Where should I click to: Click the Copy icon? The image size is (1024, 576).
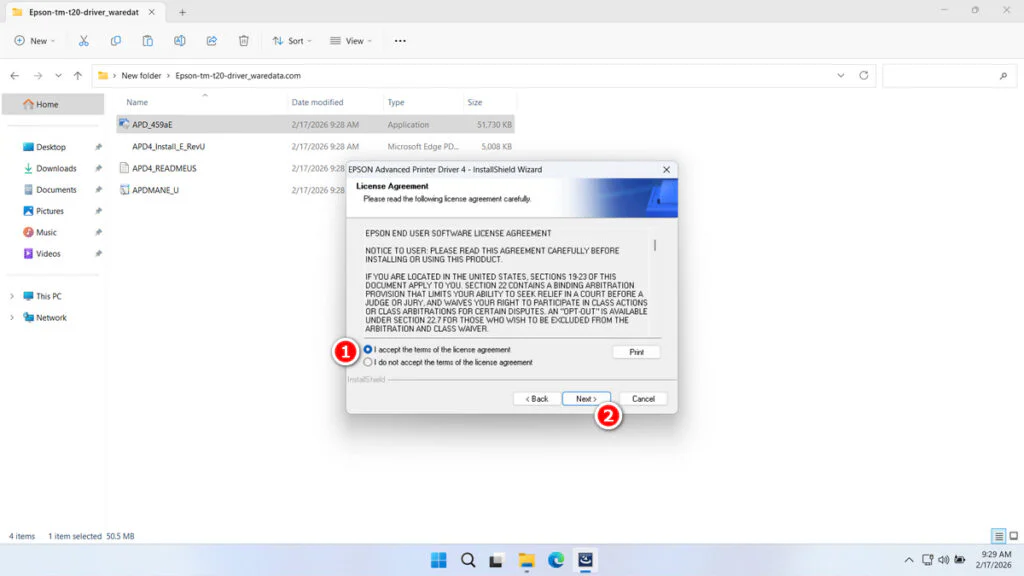pos(115,40)
